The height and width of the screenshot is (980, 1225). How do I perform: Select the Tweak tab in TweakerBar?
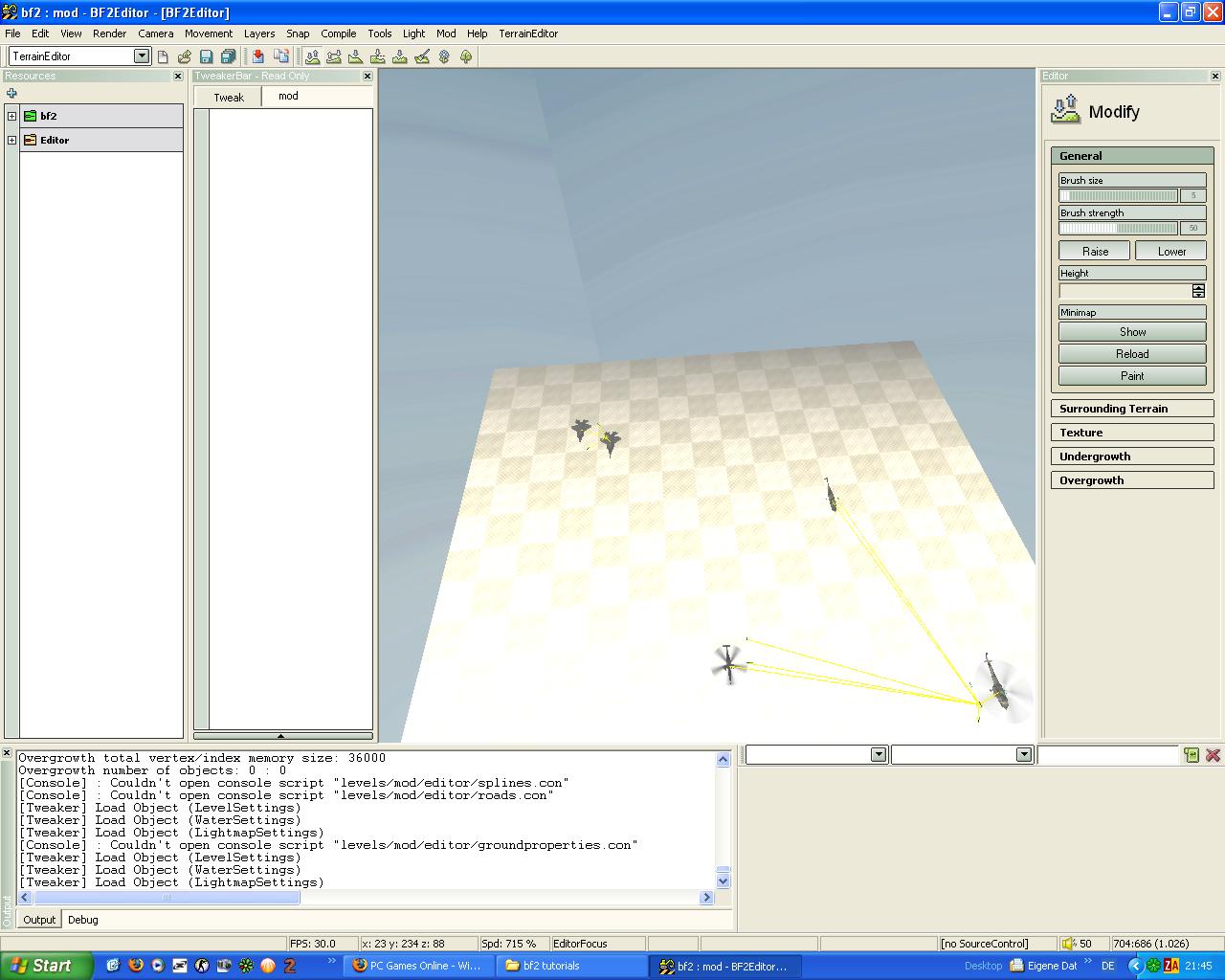click(228, 98)
